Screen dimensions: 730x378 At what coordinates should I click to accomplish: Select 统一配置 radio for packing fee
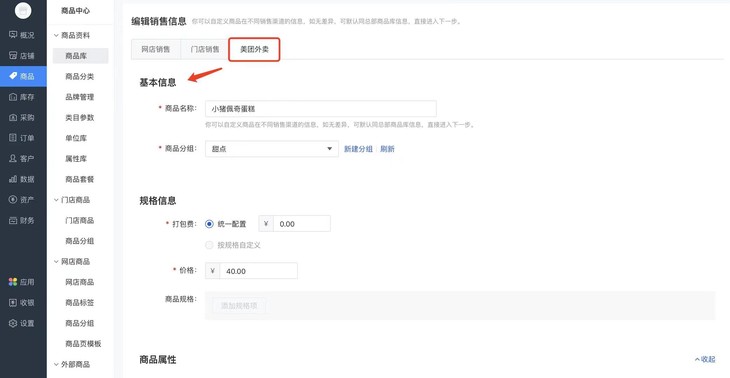pyautogui.click(x=209, y=224)
